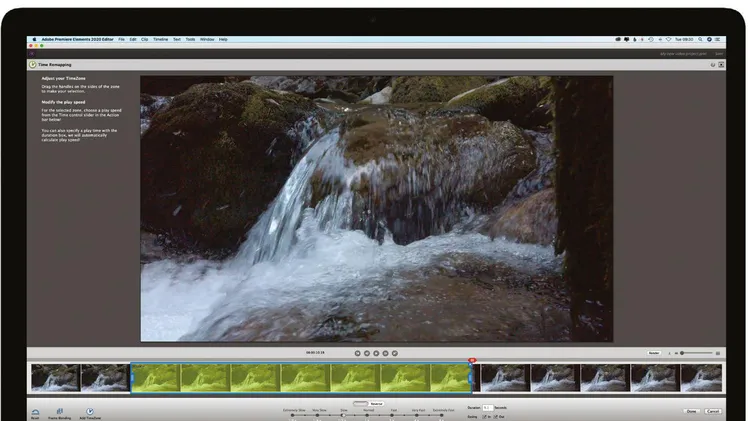The height and width of the screenshot is (421, 750).
Task: Click the timecode display below preview
Action: click(x=315, y=353)
